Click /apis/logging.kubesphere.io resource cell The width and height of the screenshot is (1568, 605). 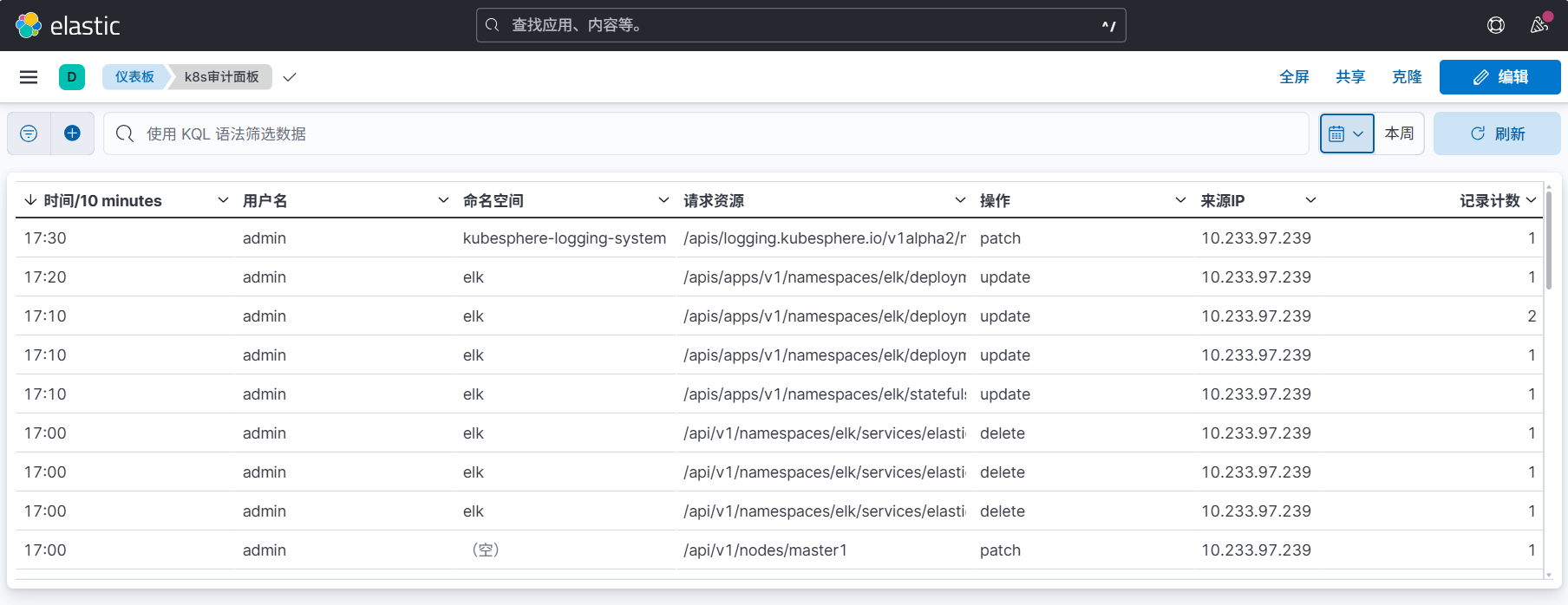(x=824, y=238)
